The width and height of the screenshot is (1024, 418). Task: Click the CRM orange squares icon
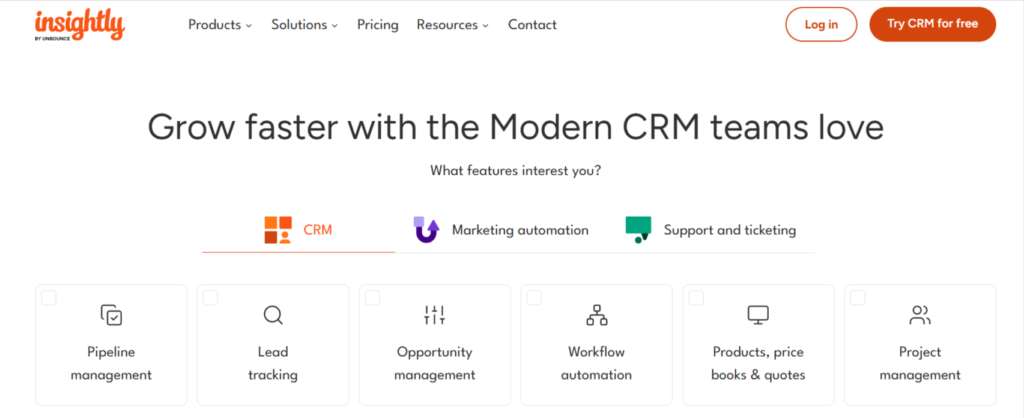coord(278,230)
